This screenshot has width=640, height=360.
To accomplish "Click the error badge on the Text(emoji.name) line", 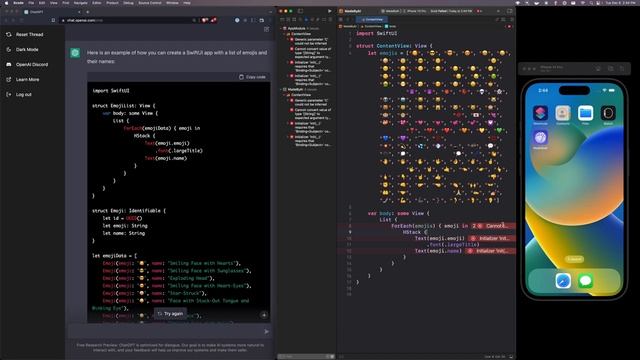I will tap(490, 251).
